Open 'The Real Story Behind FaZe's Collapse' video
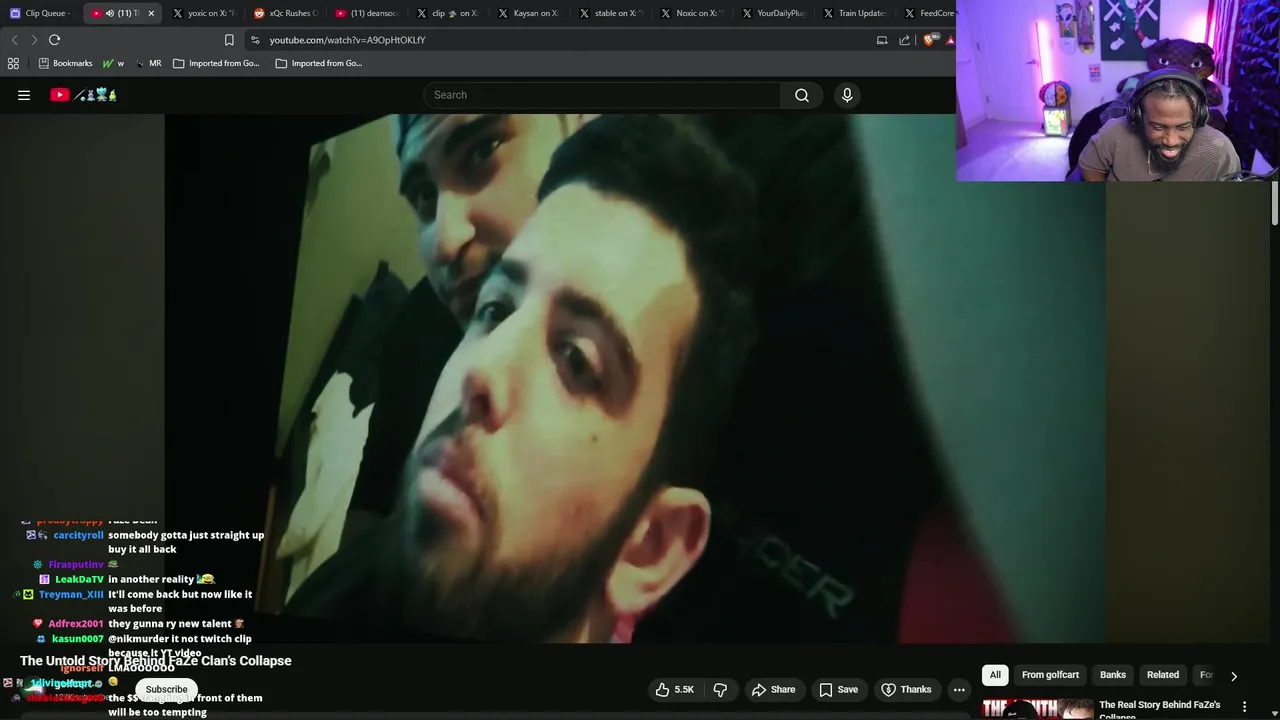The height and width of the screenshot is (720, 1280). 1160,709
